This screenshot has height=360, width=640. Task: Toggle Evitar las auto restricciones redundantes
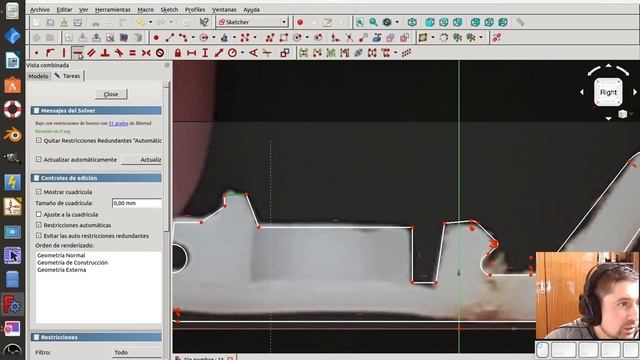[39, 236]
